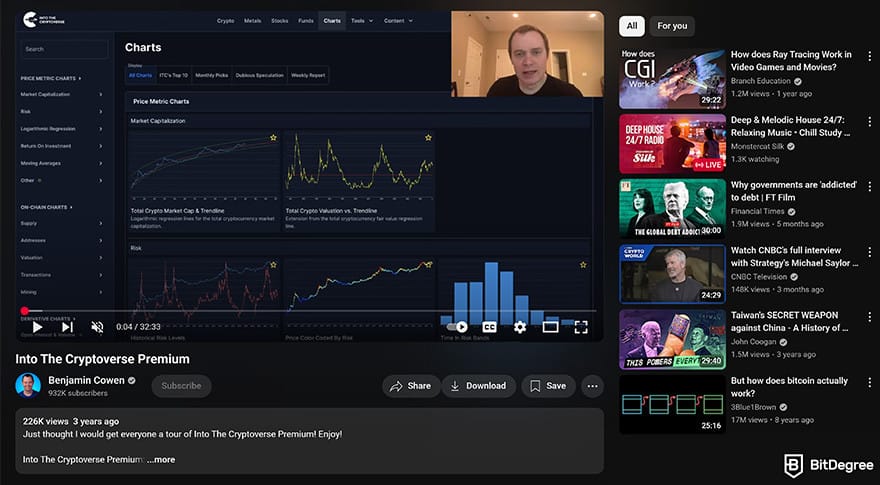Select the 'All' recommendations tab

[x=631, y=26]
